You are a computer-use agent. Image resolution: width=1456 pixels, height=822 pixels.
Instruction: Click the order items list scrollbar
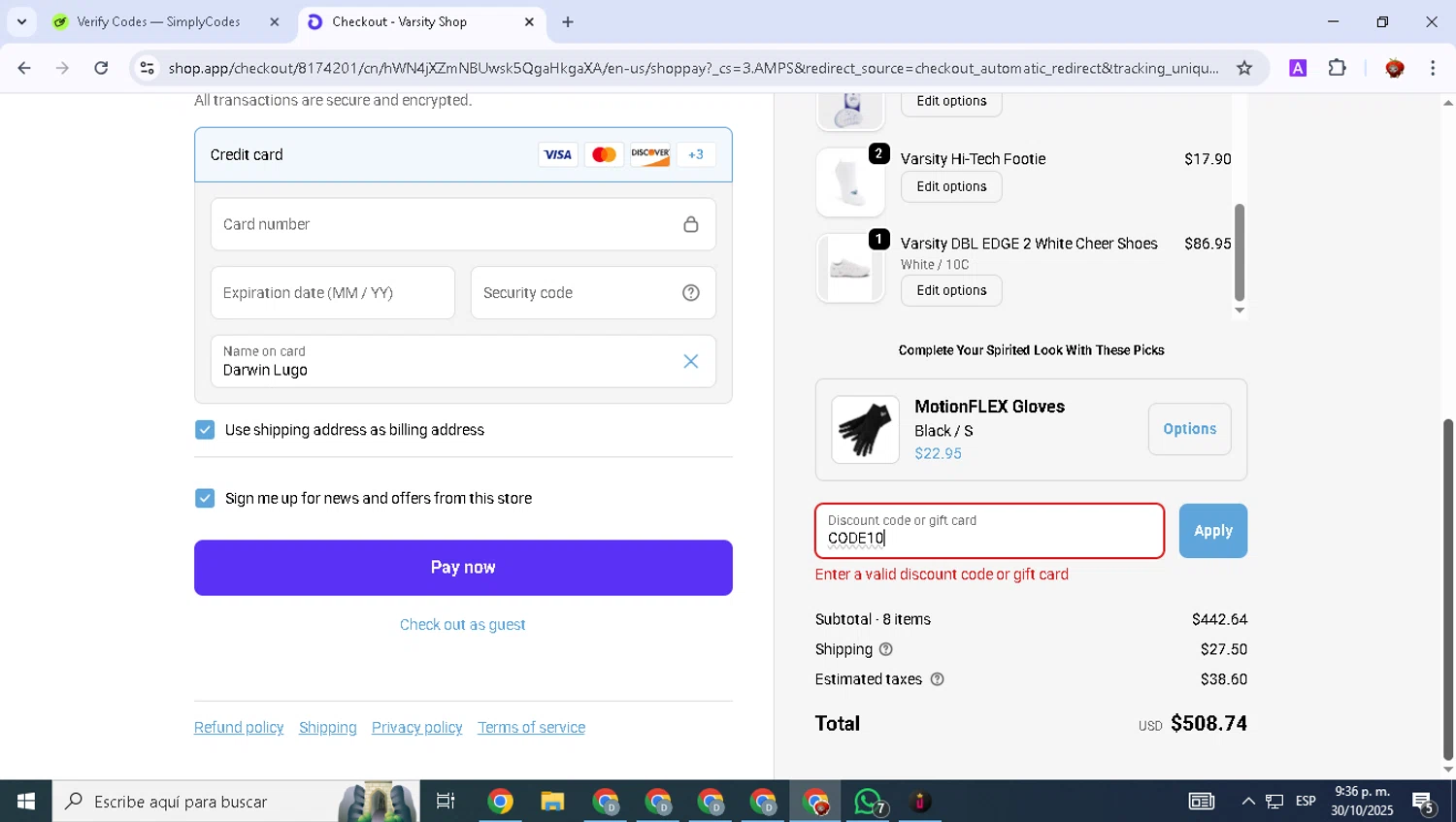pos(1240,252)
